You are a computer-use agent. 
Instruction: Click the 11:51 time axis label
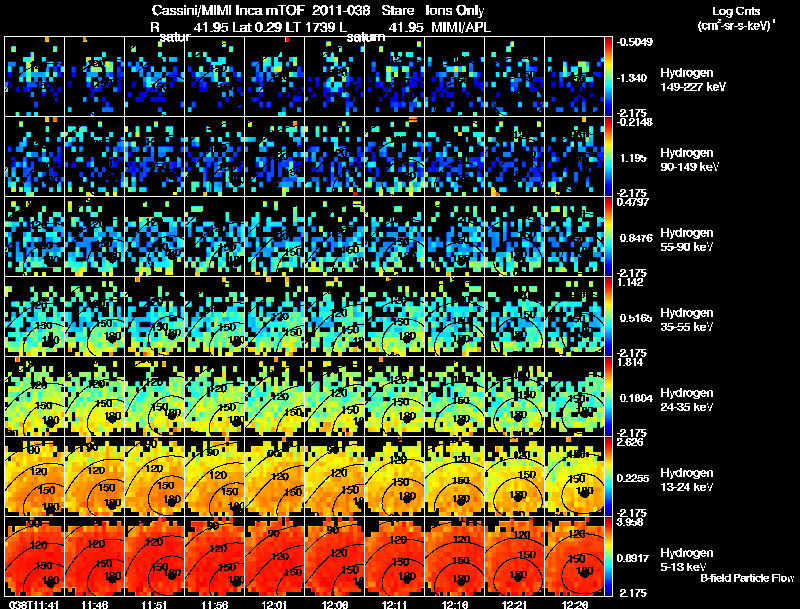tap(155, 605)
